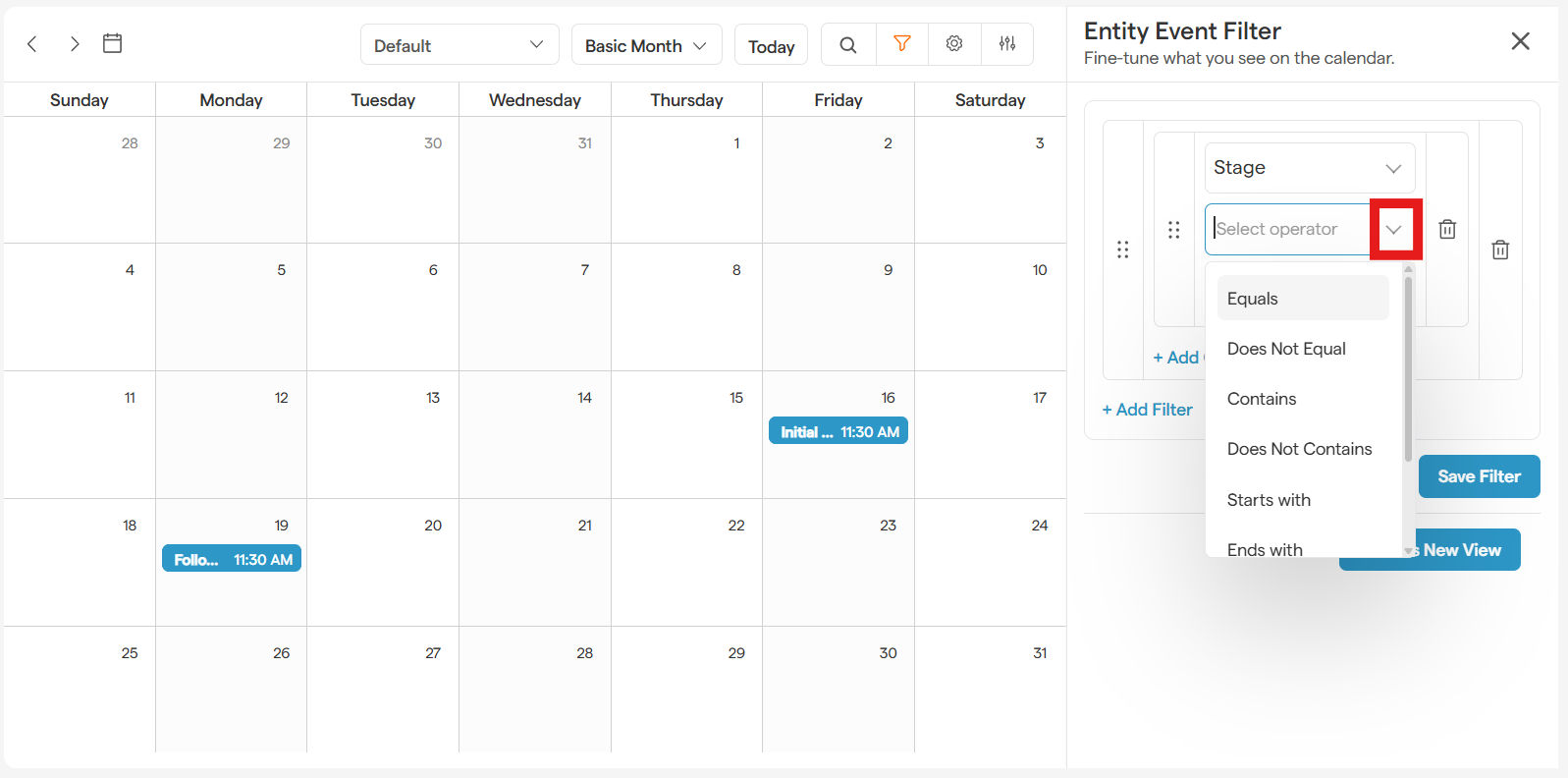Pick the Starts with operator
Screen dimensions: 1568x778
point(1269,500)
